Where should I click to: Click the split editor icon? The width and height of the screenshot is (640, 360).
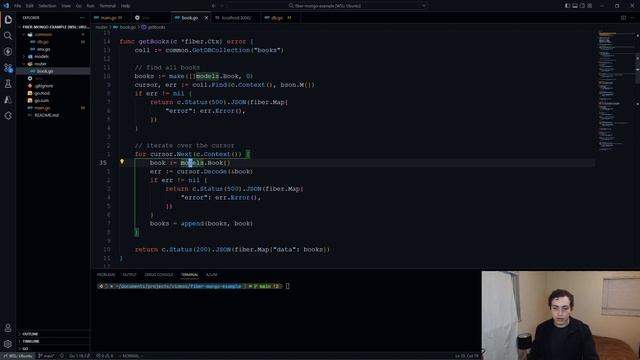pyautogui.click(x=623, y=18)
